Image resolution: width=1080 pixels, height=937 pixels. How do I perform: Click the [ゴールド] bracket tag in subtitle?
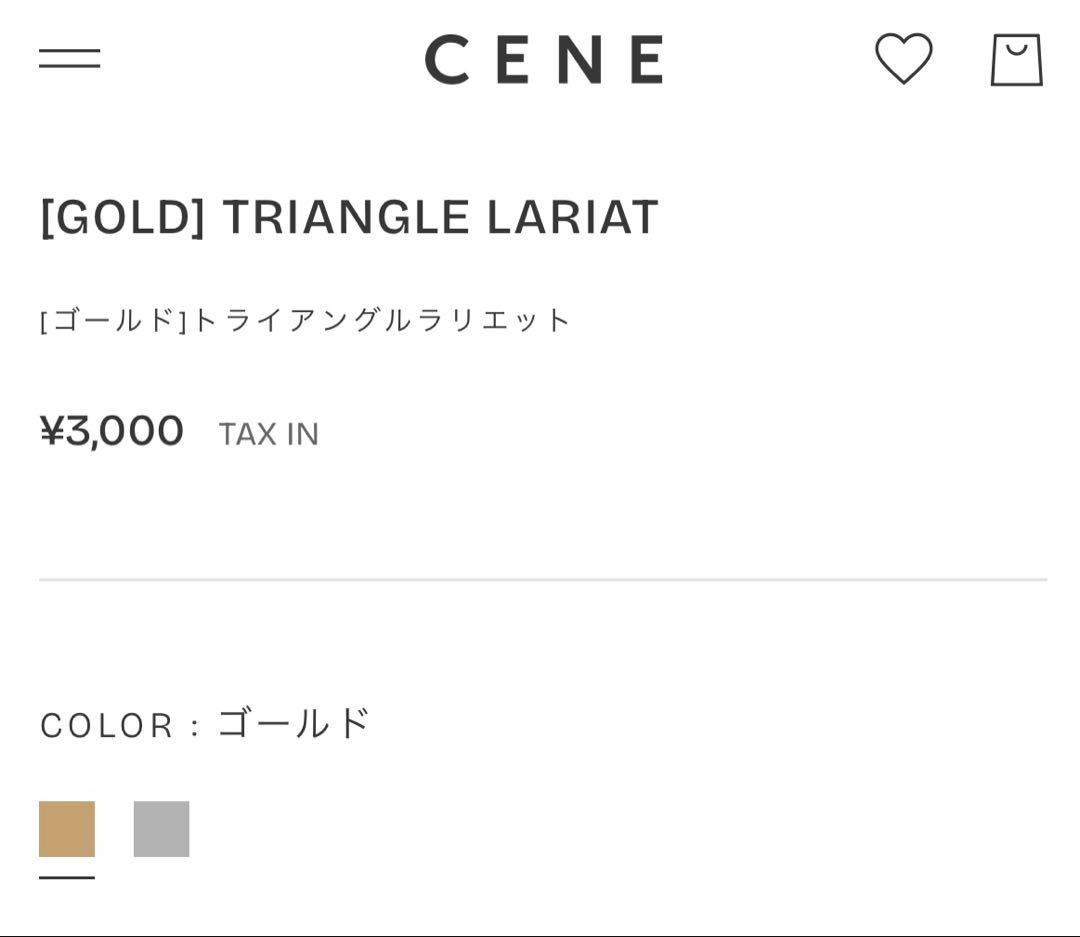(114, 320)
